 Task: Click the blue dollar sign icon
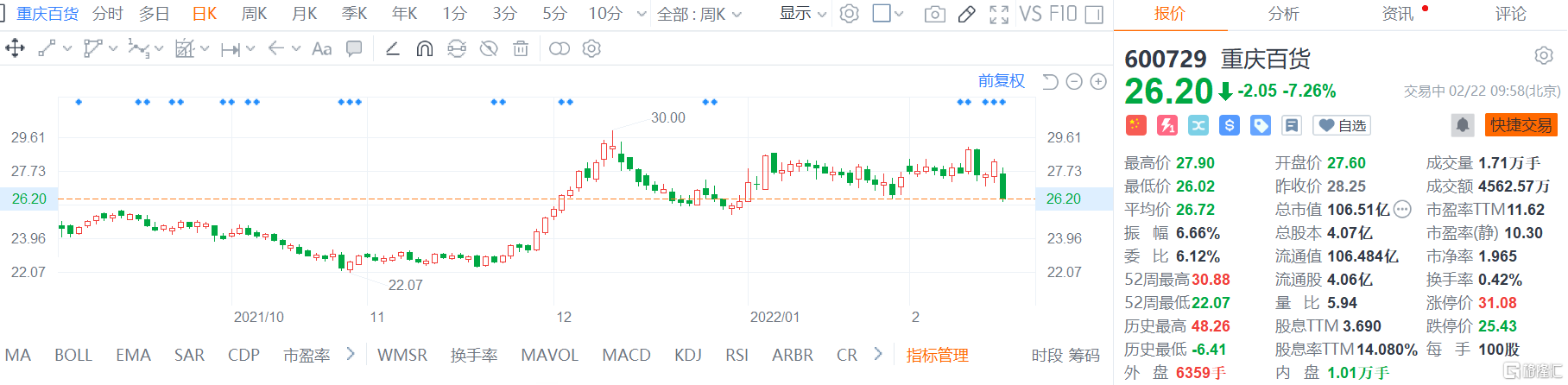[1230, 125]
